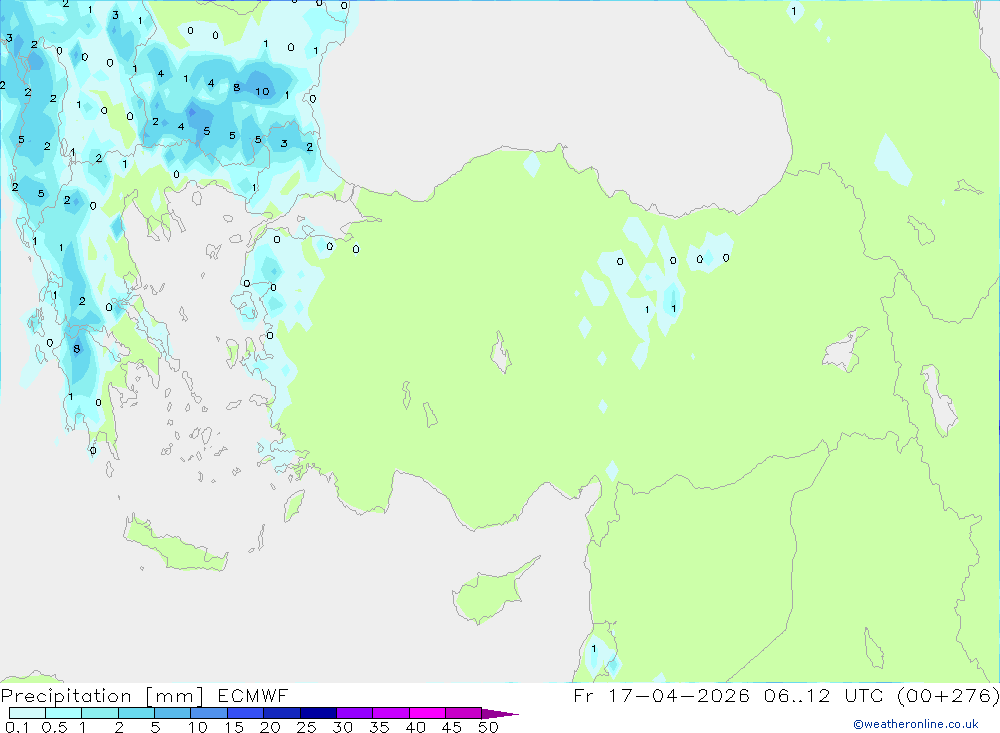Click the 40–45 mm magenta legend box

(x=427, y=713)
